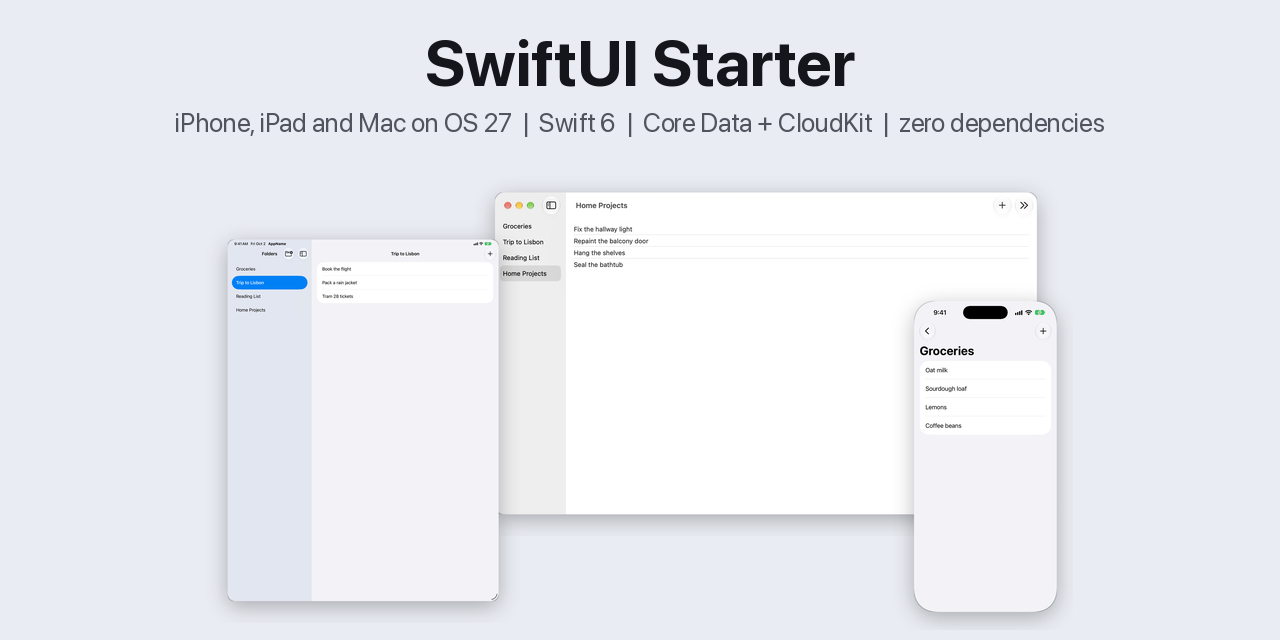Open Reading List in the Mac sidebar
This screenshot has height=640, width=1280.
[x=531, y=258]
